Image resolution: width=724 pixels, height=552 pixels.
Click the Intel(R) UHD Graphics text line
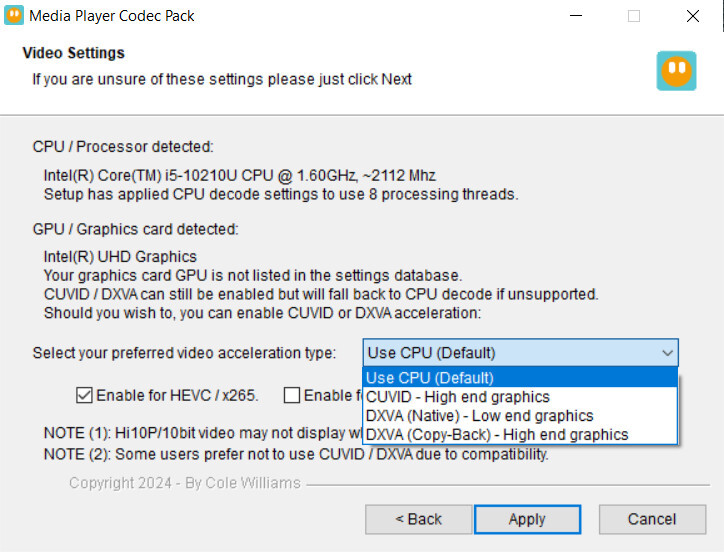[x=120, y=256]
